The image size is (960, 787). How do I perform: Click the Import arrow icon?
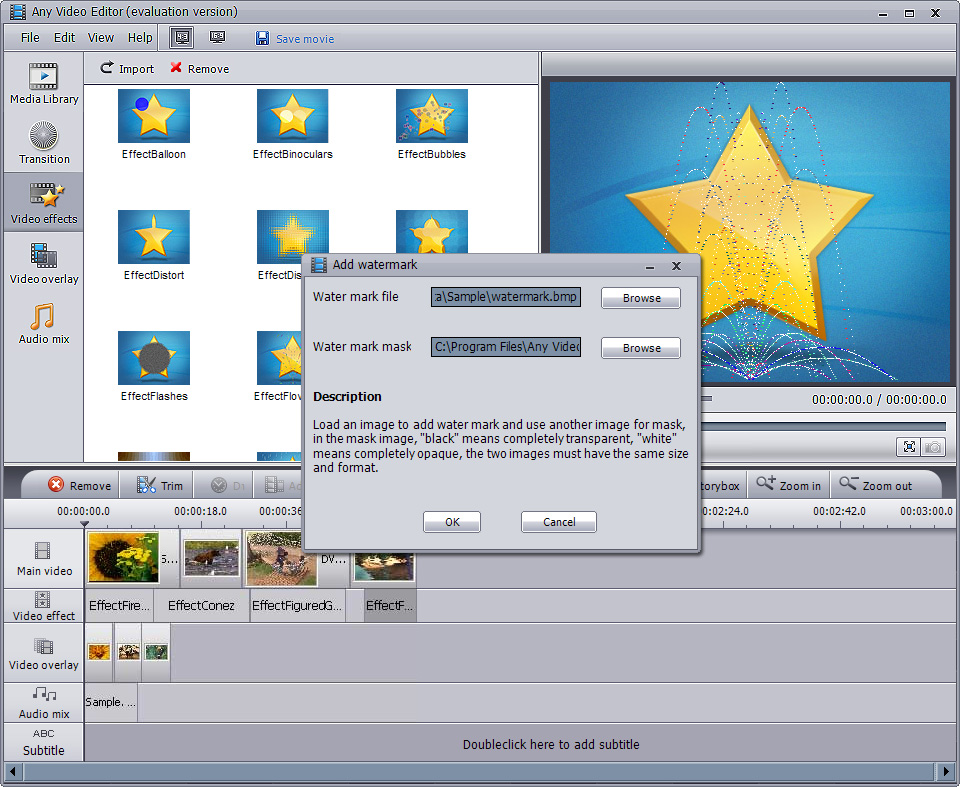tap(107, 67)
